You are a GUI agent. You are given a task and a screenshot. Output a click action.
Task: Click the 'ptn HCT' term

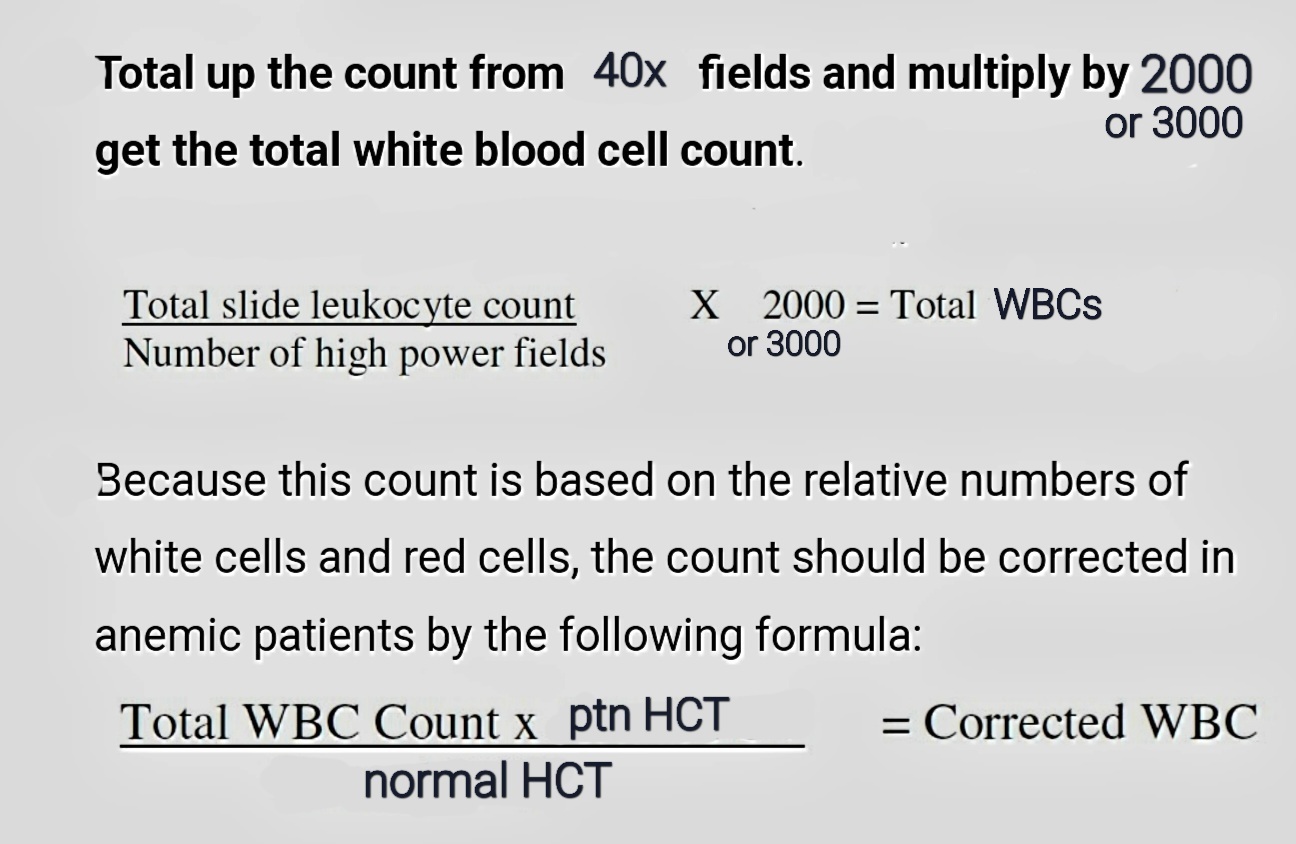[x=648, y=716]
